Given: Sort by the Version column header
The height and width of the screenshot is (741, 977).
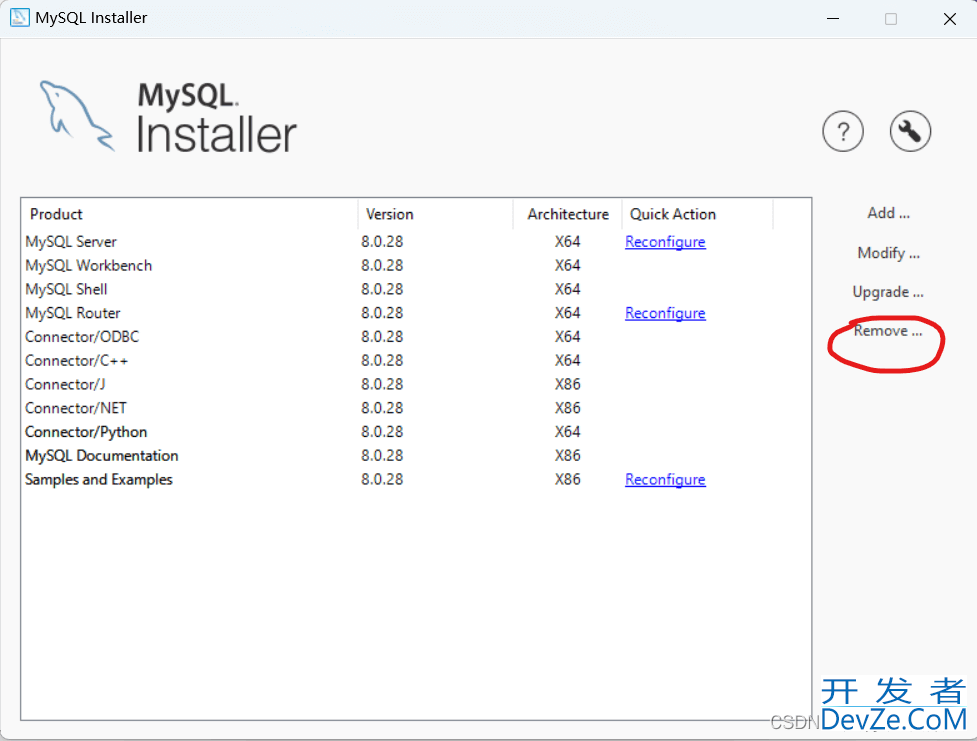Looking at the screenshot, I should click(436, 214).
